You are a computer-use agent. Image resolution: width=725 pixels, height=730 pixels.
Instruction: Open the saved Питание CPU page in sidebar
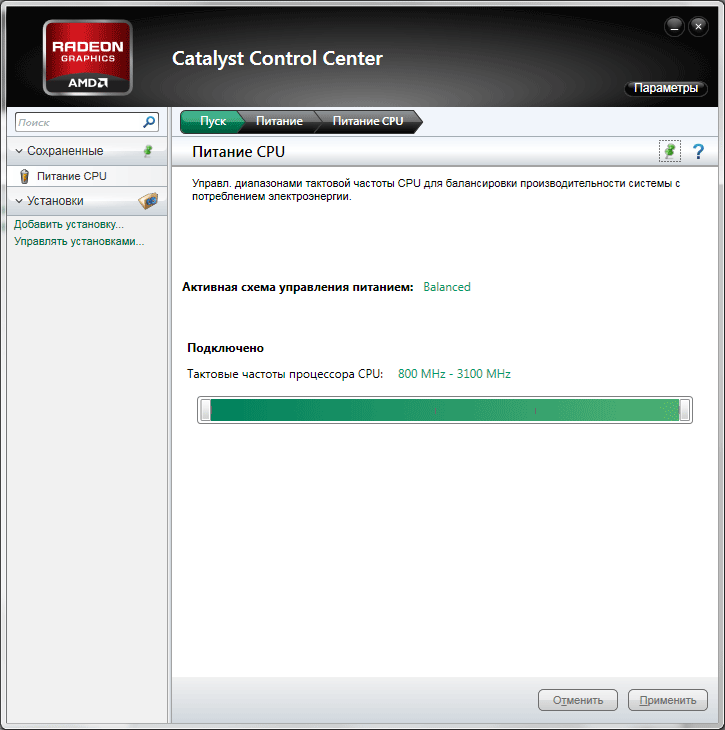[x=87, y=176]
